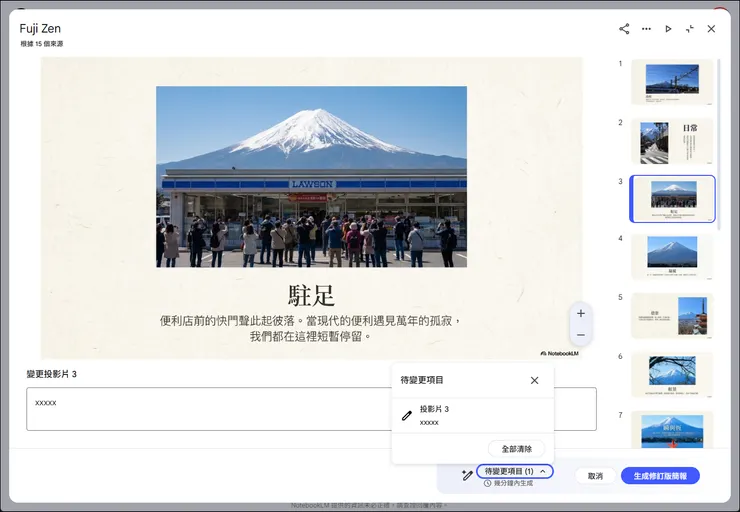Click the clock icon beside 幾分鐘內生成

pos(488,483)
